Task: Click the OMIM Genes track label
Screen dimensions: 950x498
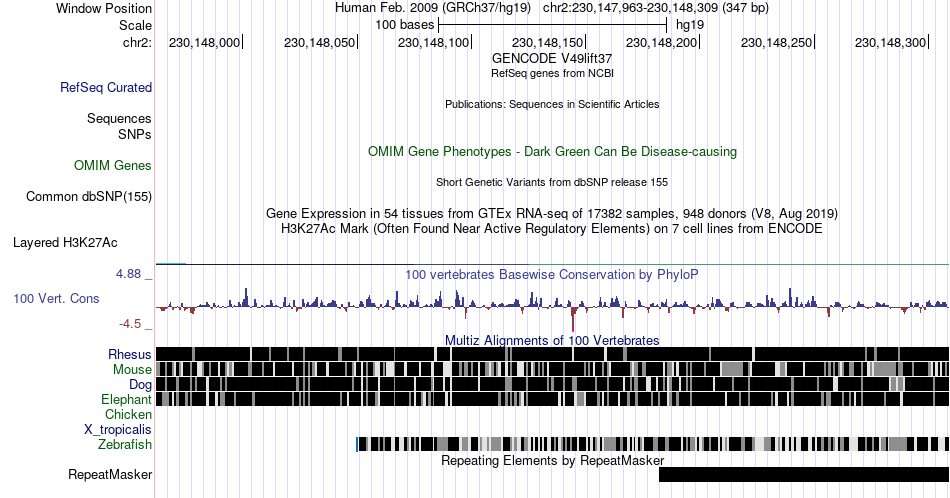Action: (113, 165)
